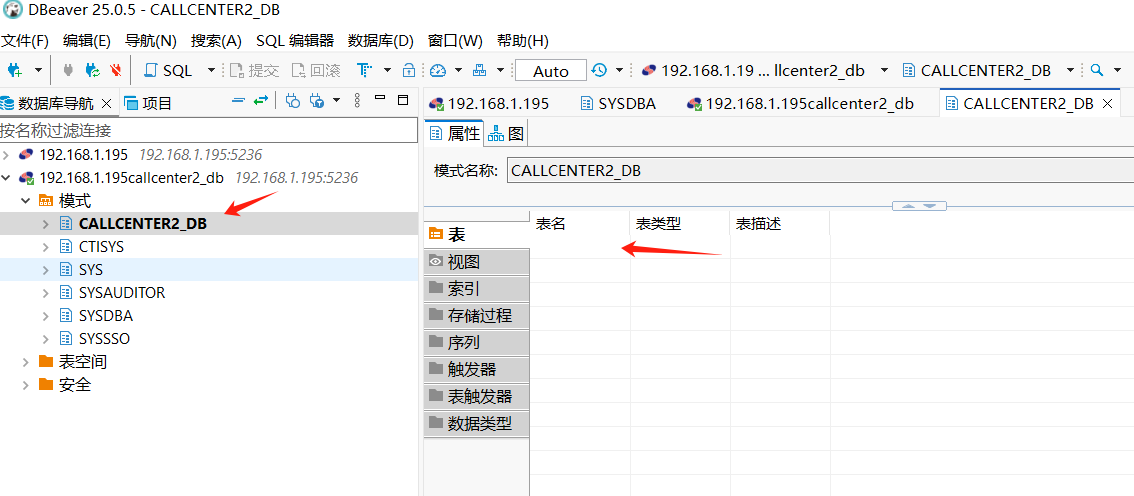Screen dimensions: 1134x496
Task: Select the SYSDBA schema in tree
Action: (106, 316)
